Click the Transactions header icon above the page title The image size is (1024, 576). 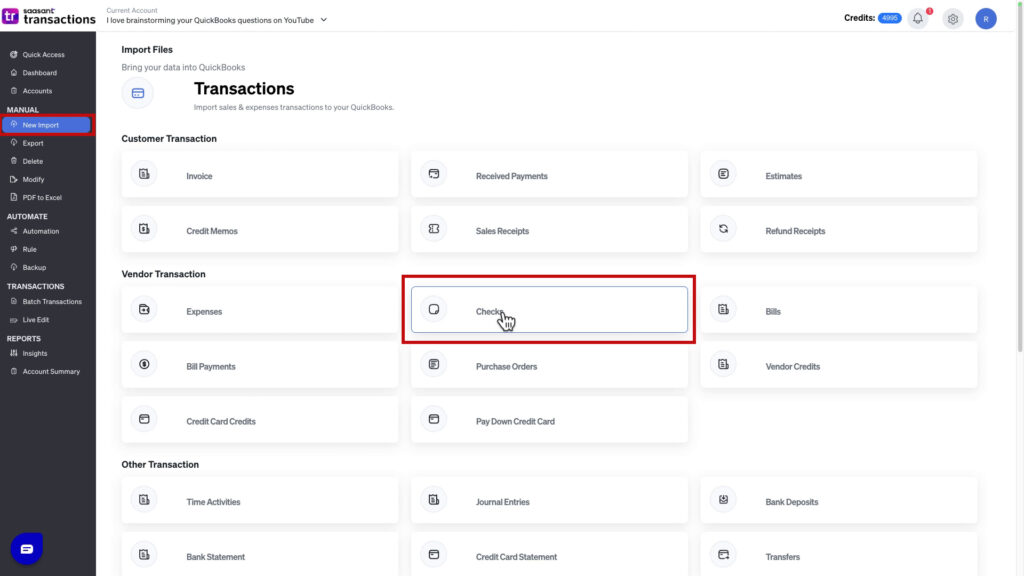coord(136,92)
